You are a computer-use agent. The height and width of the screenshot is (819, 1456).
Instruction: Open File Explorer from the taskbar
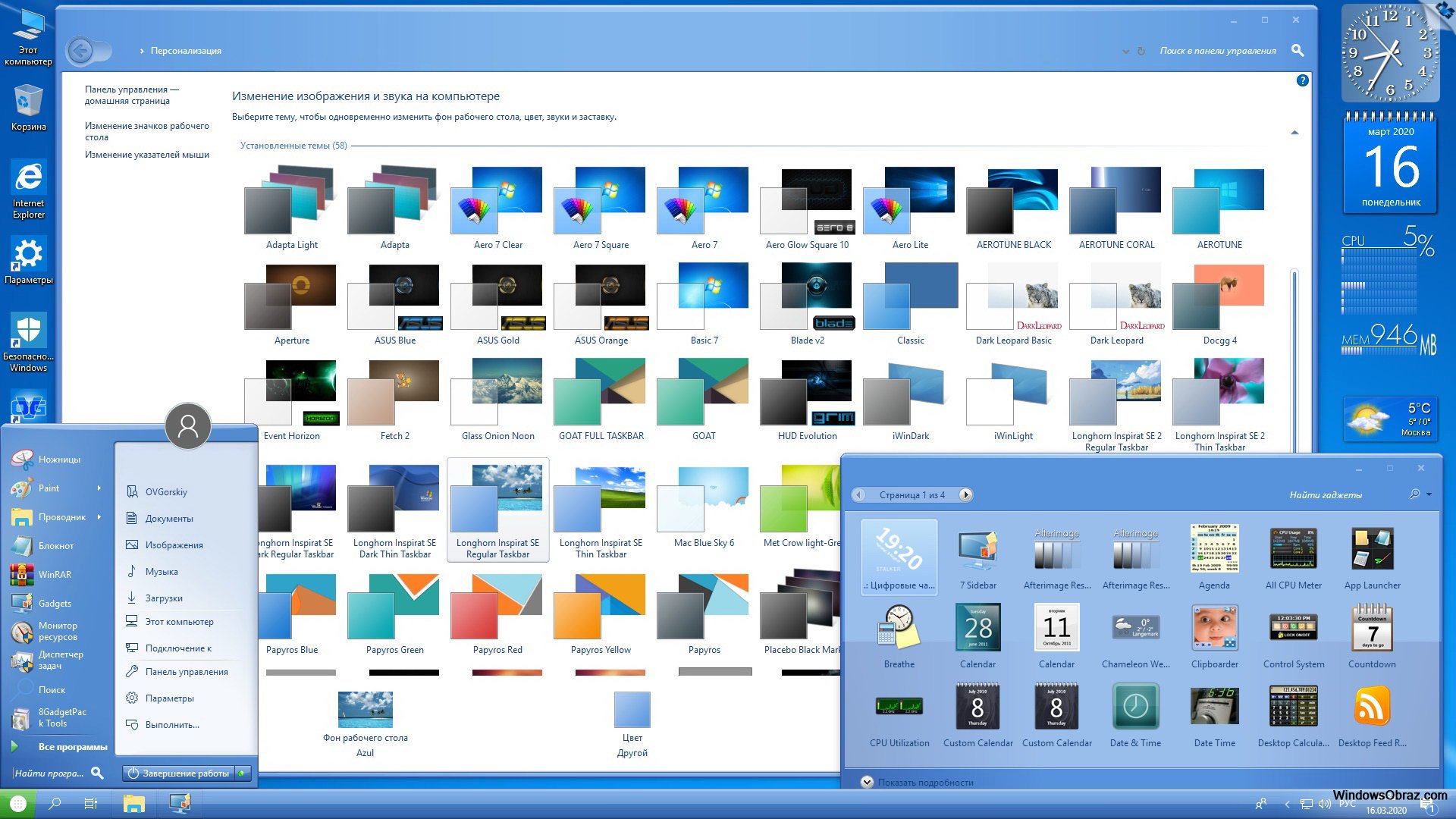[x=134, y=803]
